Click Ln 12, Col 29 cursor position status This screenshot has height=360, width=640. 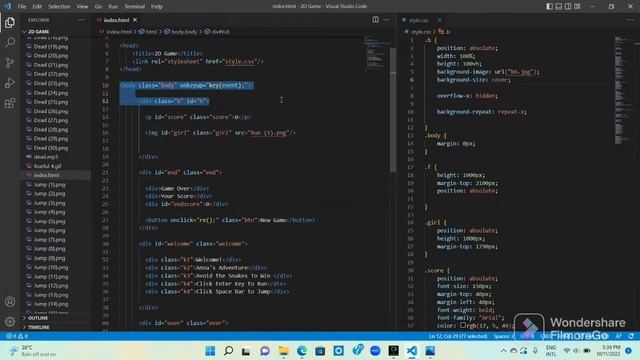tap(458, 336)
